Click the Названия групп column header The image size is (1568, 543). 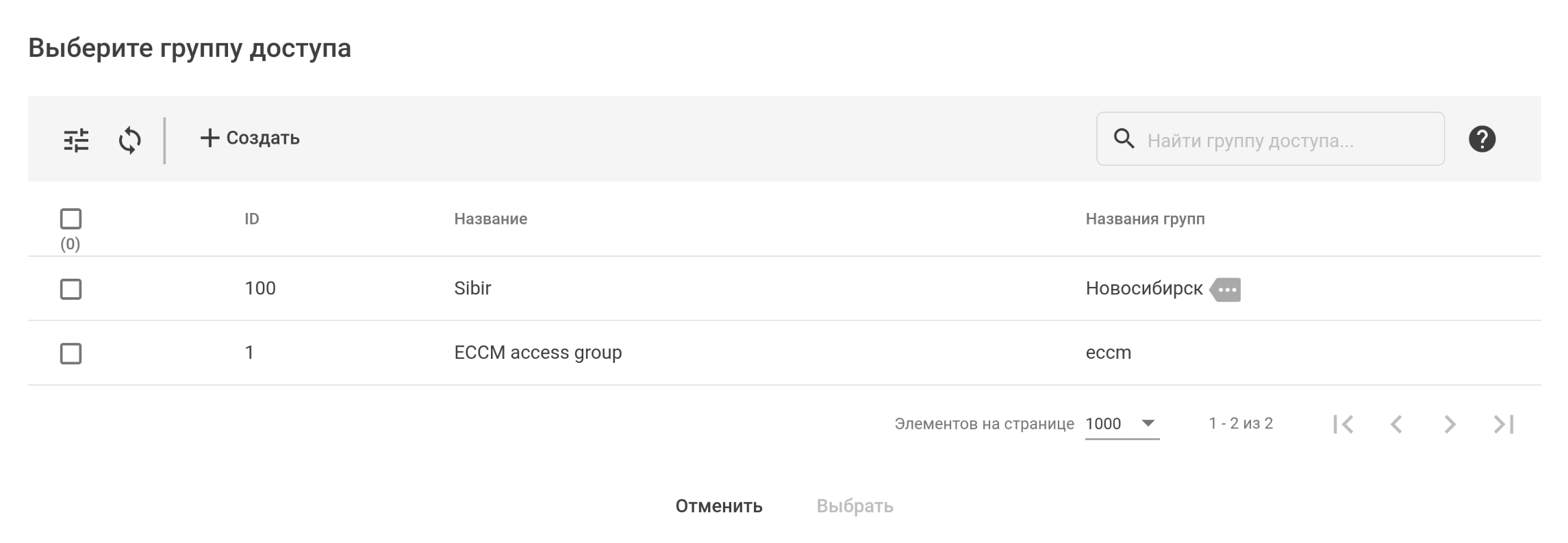(x=1145, y=219)
